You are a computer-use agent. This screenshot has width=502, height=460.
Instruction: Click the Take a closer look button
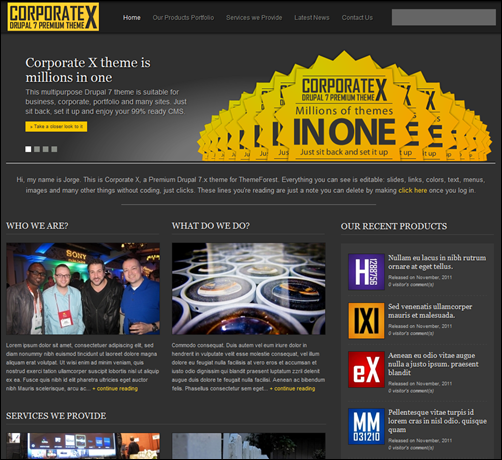pyautogui.click(x=56, y=127)
